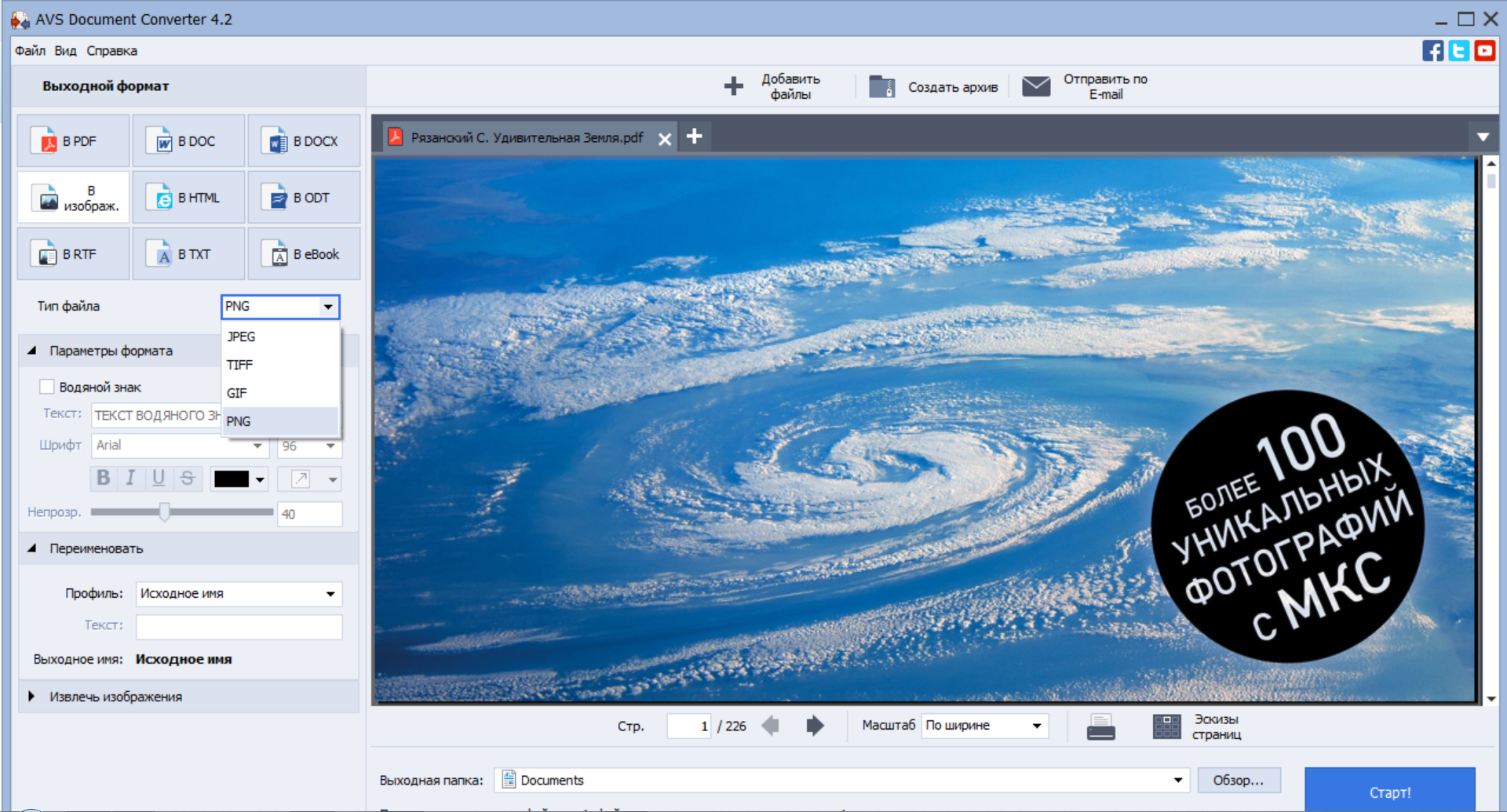This screenshot has width=1507, height=812.
Task: Open the Профиль Исходное имя dropdown
Action: 239,594
